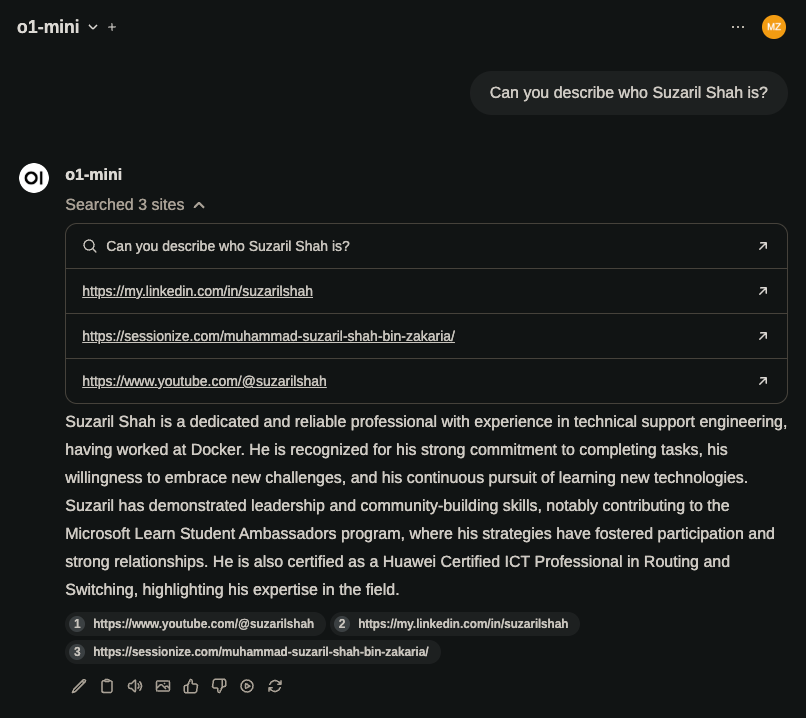The image size is (806, 718).
Task: Click citation 3 sessionize source chip
Action: pos(253,652)
